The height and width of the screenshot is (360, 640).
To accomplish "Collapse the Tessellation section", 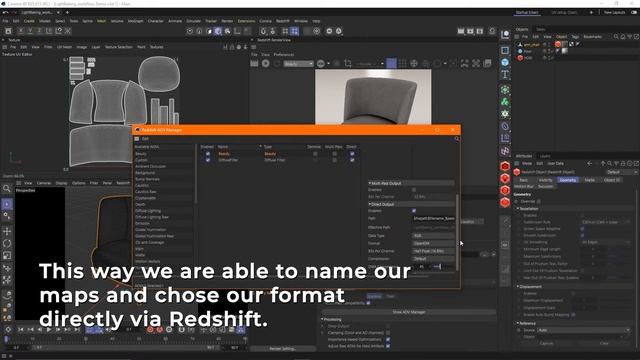I will tap(518, 209).
